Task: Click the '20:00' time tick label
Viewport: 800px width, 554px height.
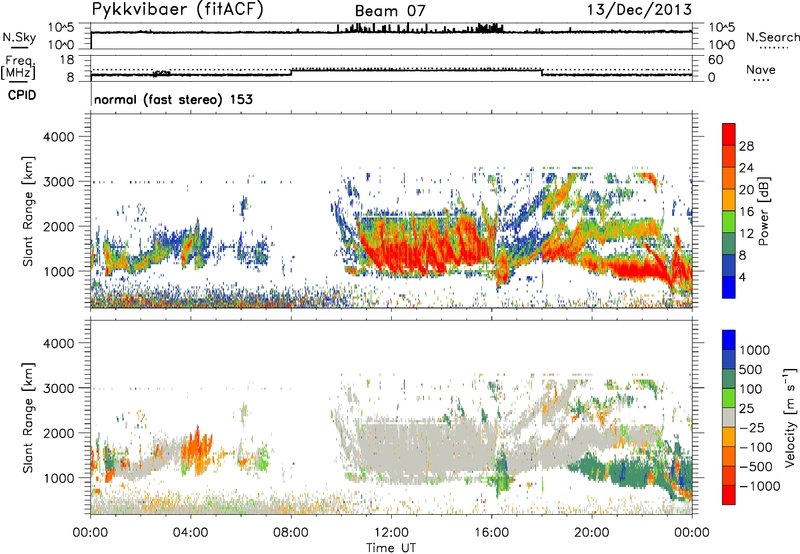Action: tap(592, 533)
